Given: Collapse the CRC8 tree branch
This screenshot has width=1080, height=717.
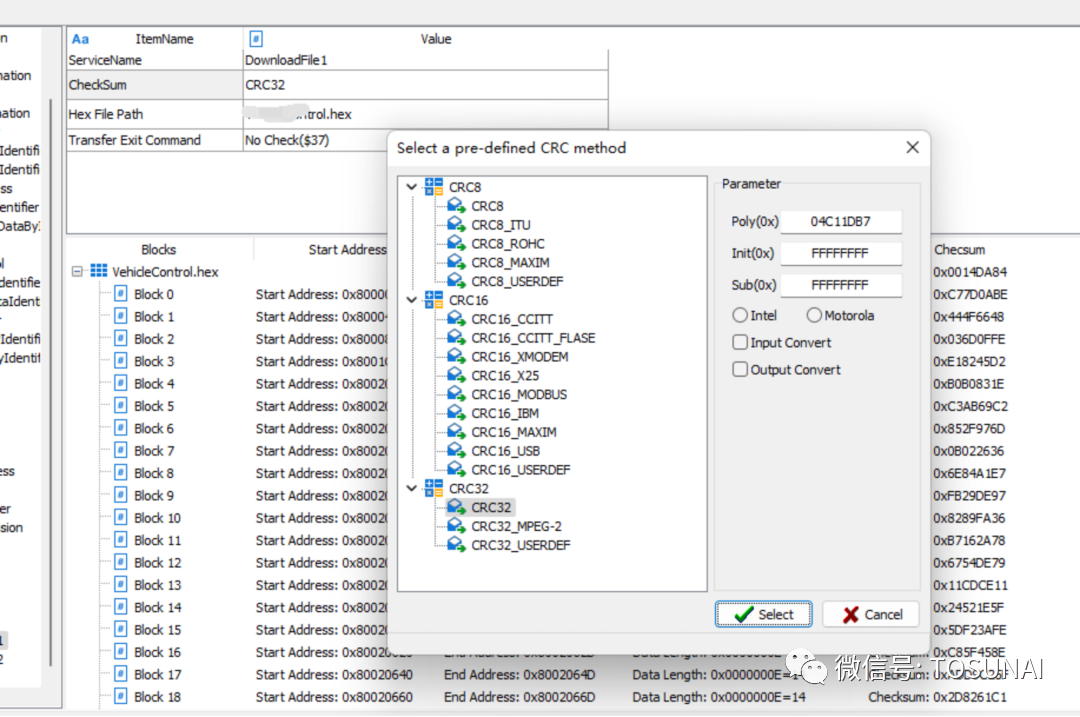Looking at the screenshot, I should tap(411, 186).
